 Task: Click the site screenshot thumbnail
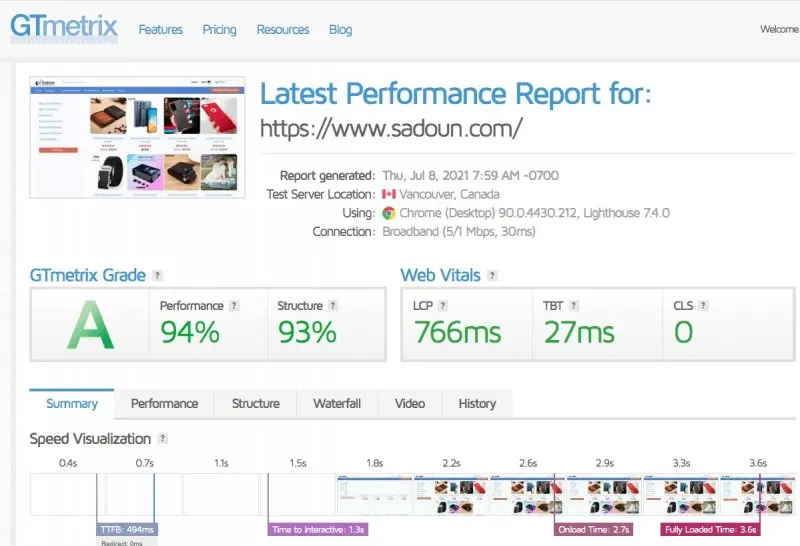pos(137,137)
